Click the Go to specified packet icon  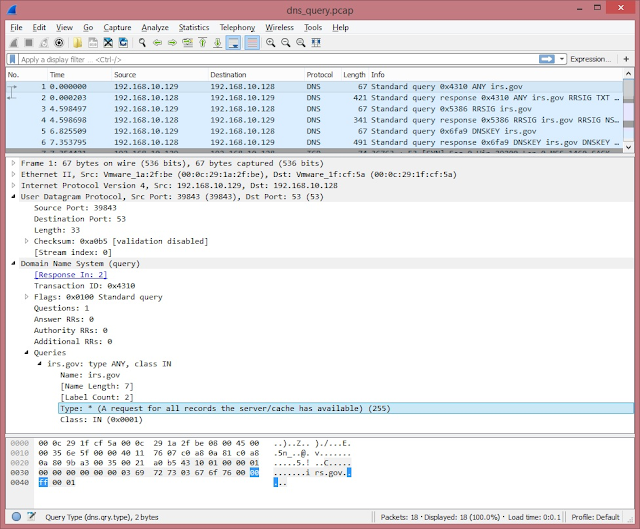(x=187, y=42)
